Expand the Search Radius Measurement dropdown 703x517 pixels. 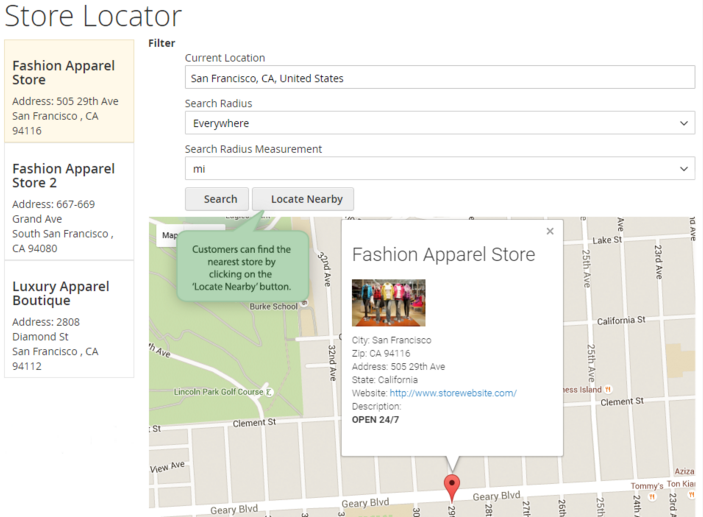pos(439,169)
